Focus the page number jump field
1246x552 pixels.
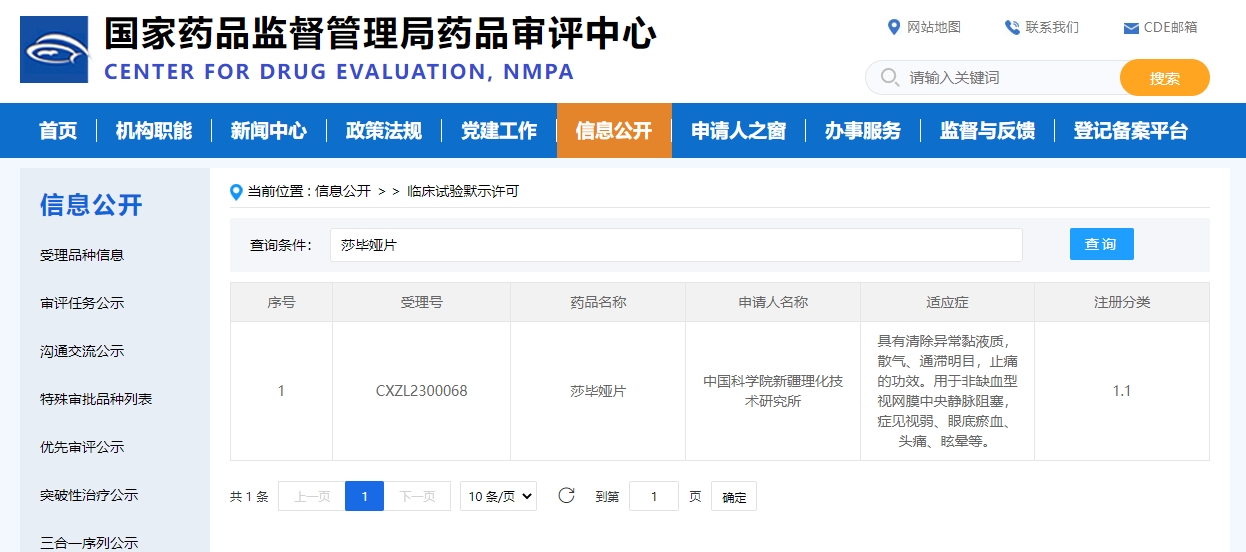pyautogui.click(x=654, y=496)
